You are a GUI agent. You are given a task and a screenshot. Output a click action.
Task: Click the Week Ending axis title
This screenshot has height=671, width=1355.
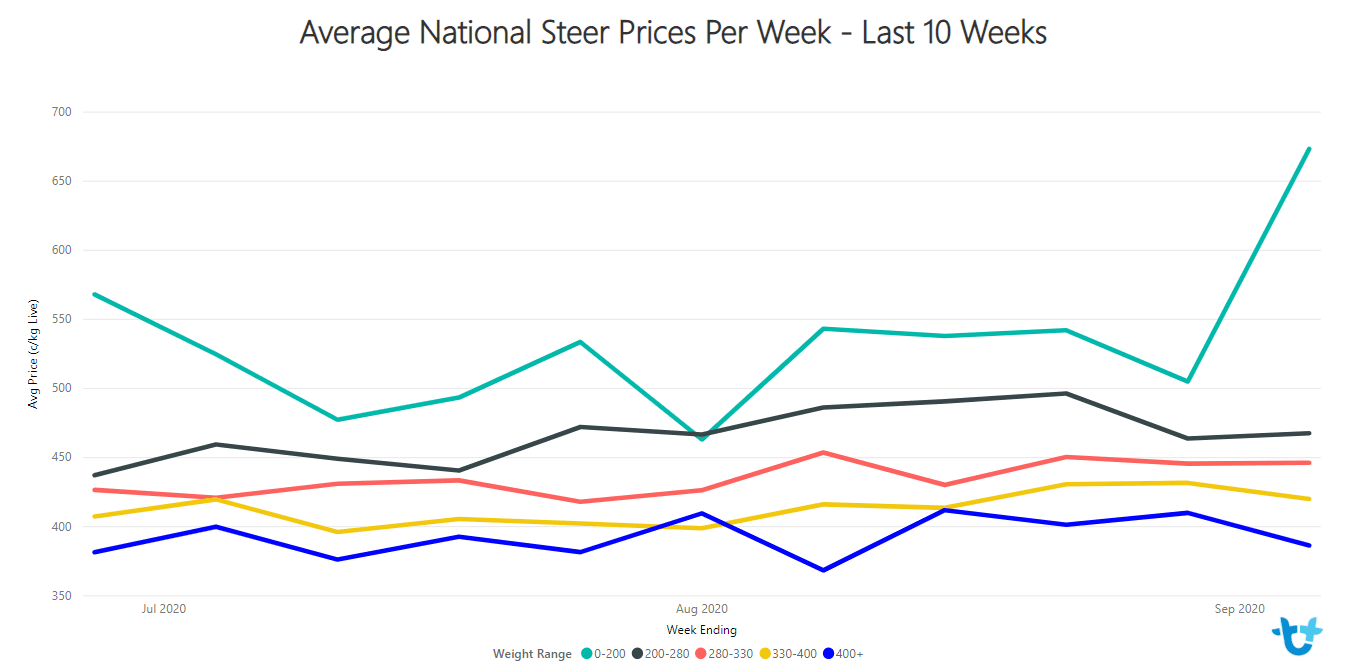coord(702,630)
